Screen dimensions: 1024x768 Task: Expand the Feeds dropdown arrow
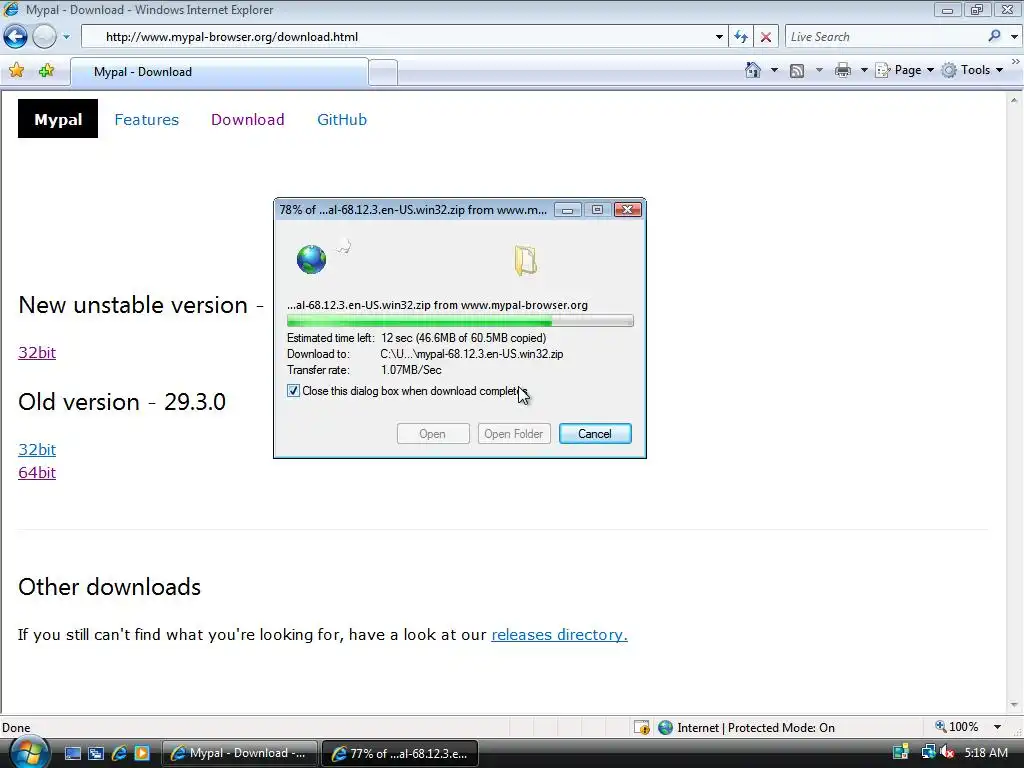819,70
